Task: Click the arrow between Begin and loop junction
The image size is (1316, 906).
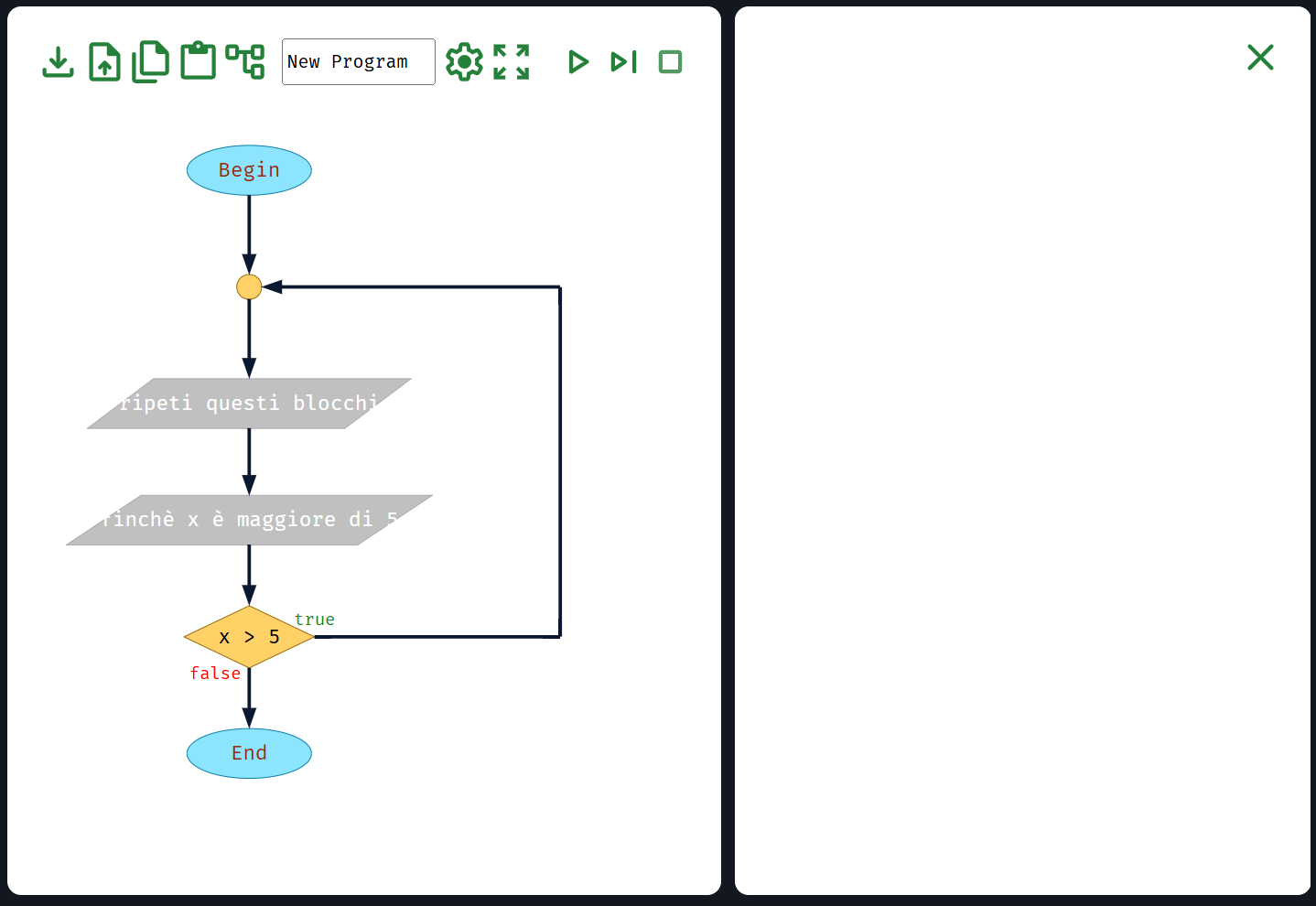Action: pyautogui.click(x=249, y=233)
